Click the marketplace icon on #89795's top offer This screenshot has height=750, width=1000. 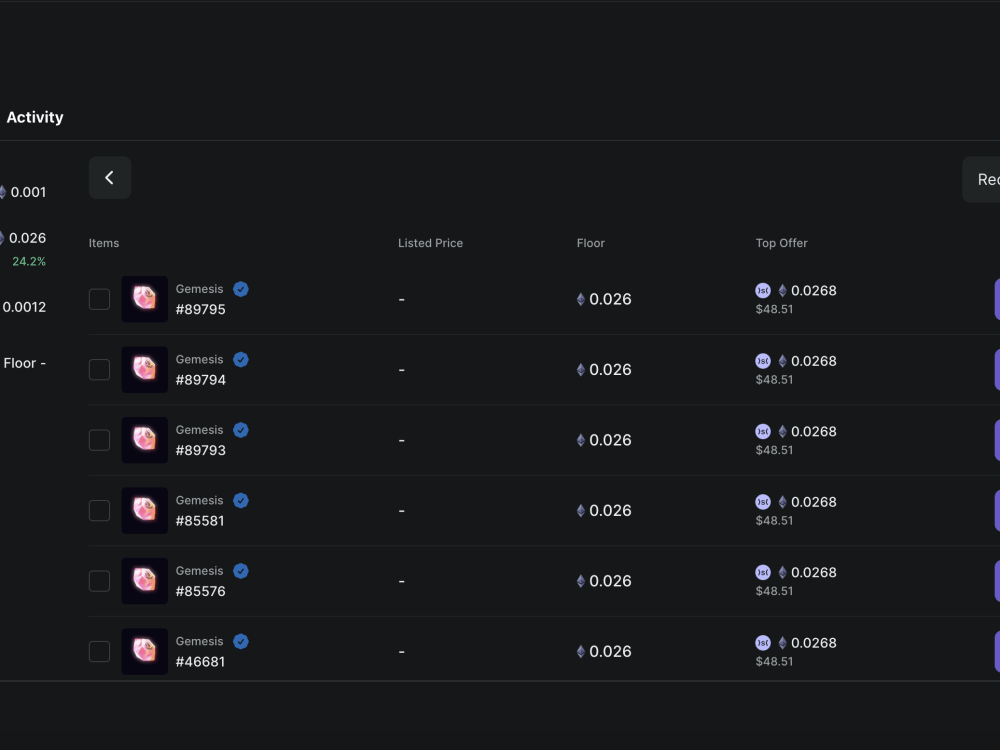click(763, 290)
